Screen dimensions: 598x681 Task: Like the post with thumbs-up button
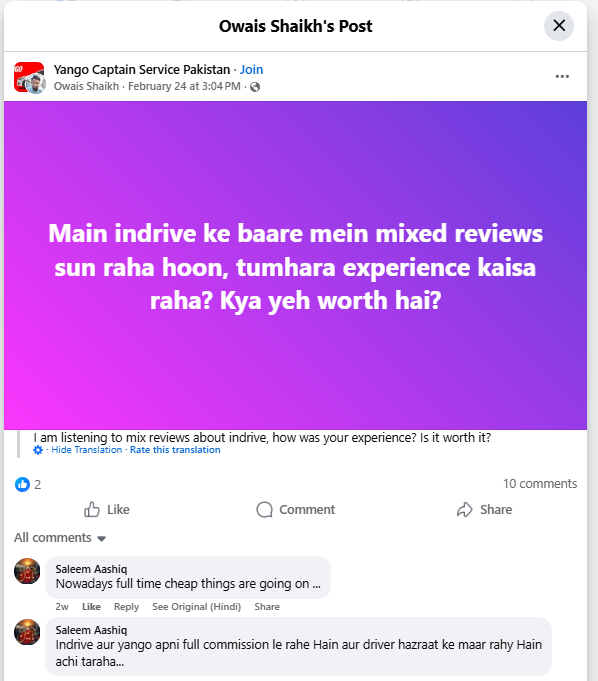pyautogui.click(x=107, y=509)
